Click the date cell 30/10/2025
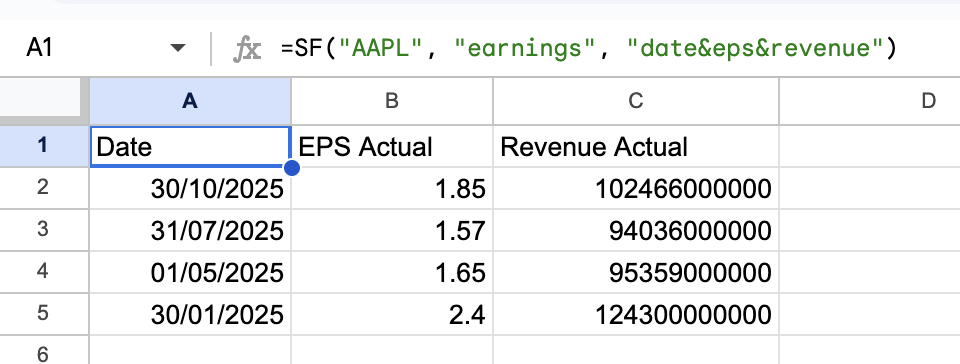The height and width of the screenshot is (364, 960). pyautogui.click(x=190, y=188)
